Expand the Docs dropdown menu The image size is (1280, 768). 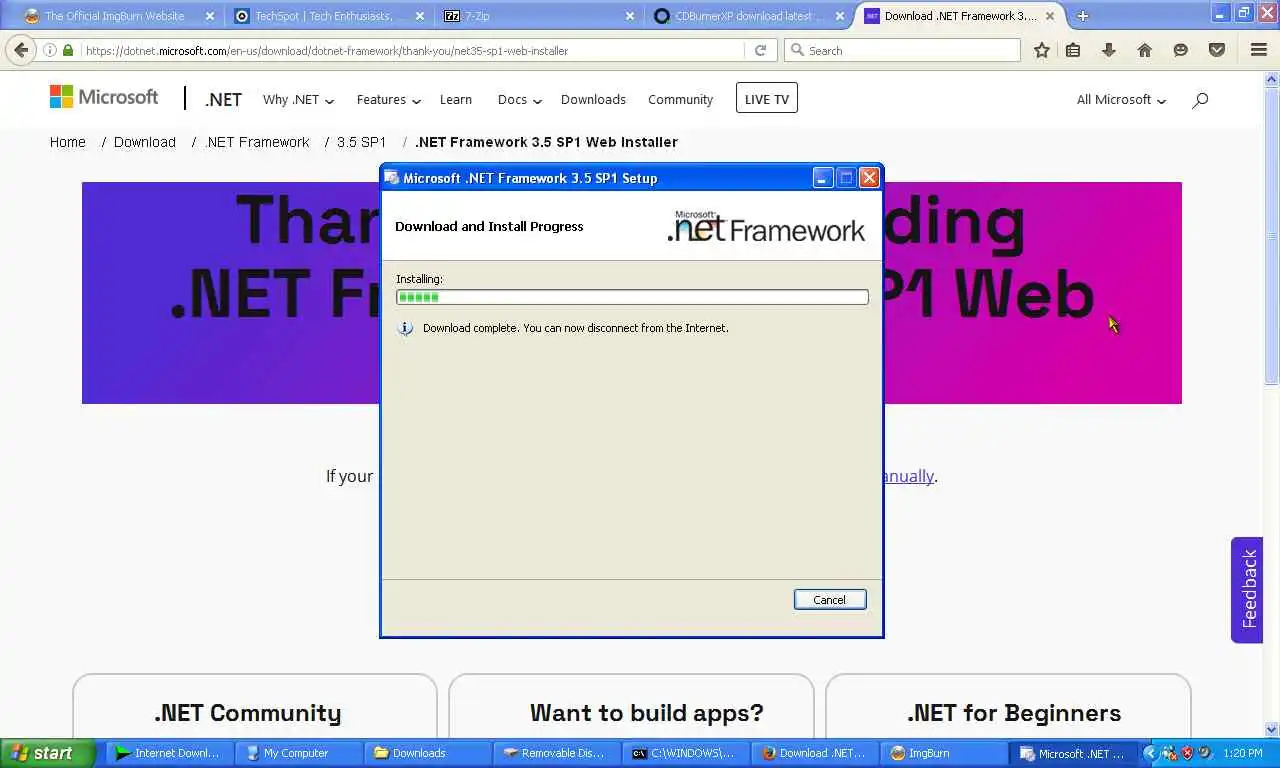pyautogui.click(x=520, y=99)
